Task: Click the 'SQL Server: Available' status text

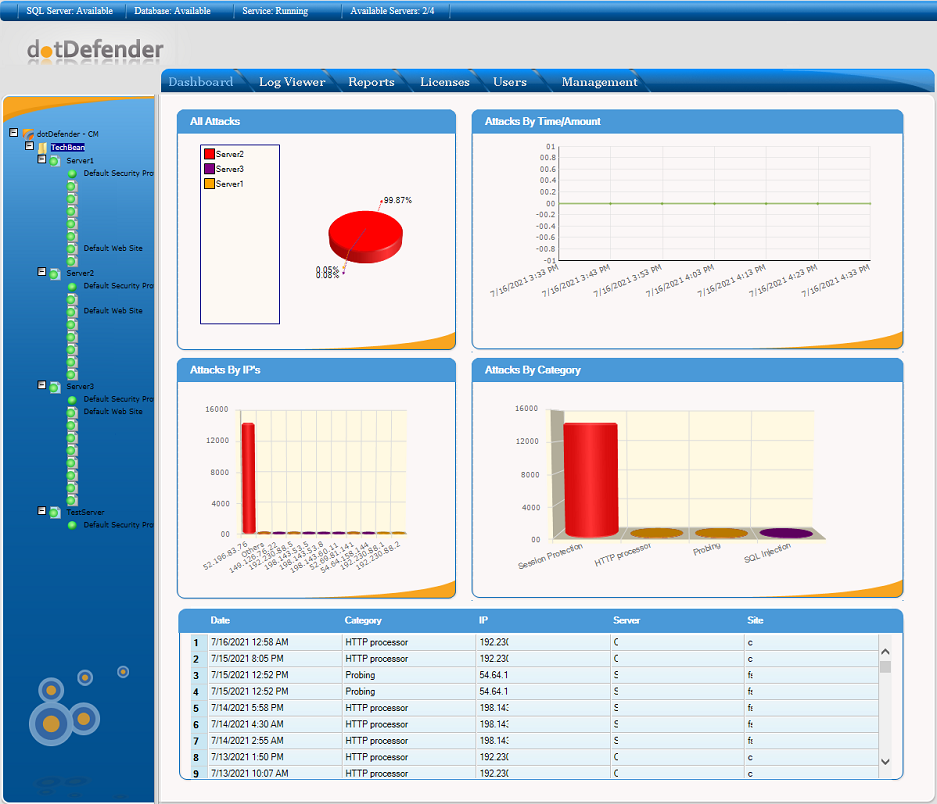Action: pos(69,11)
